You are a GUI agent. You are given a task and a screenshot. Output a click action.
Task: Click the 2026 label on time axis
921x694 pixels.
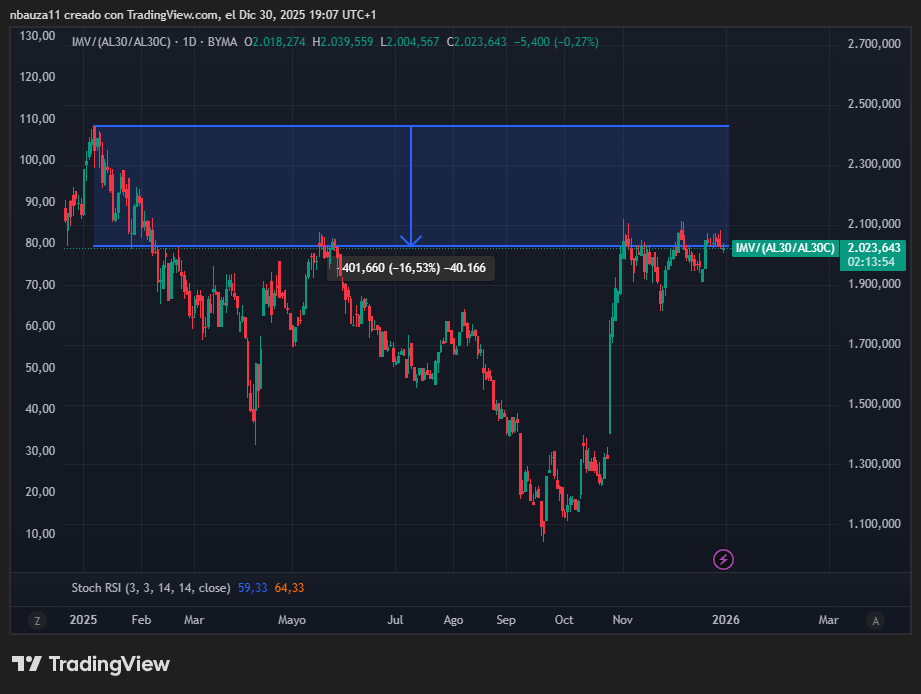tap(725, 620)
